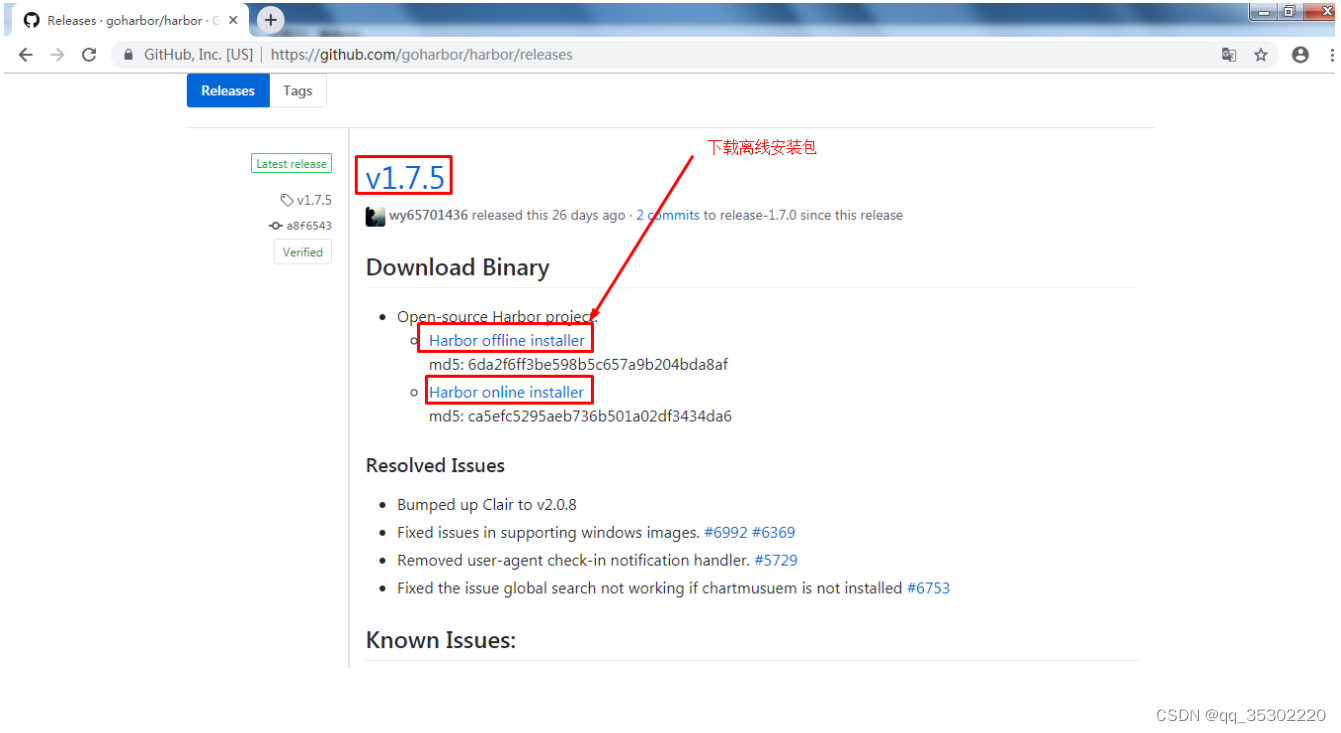Click the offline installer md5 hash text
1341x733 pixels.
(578, 365)
